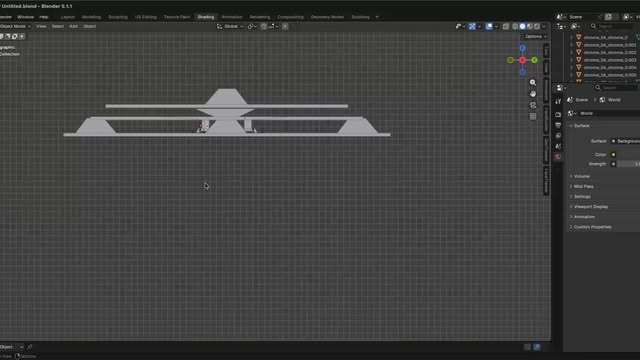Open the red World properties tab icon
This screenshot has height=360, width=640.
click(558, 157)
